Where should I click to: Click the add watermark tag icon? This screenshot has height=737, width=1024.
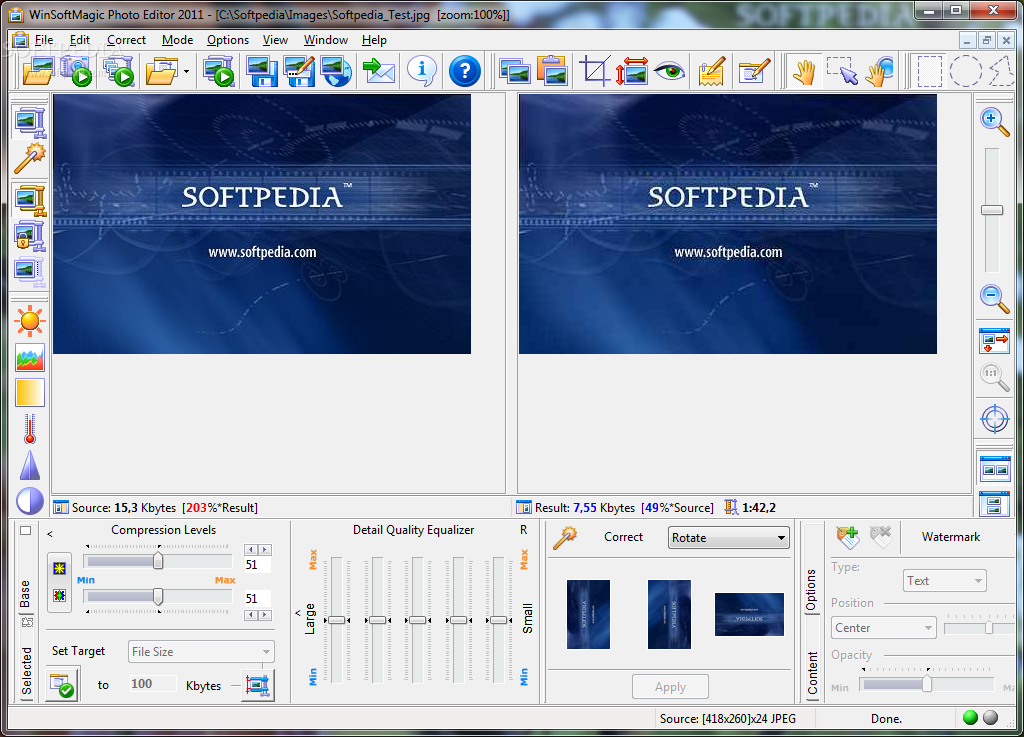coord(848,537)
